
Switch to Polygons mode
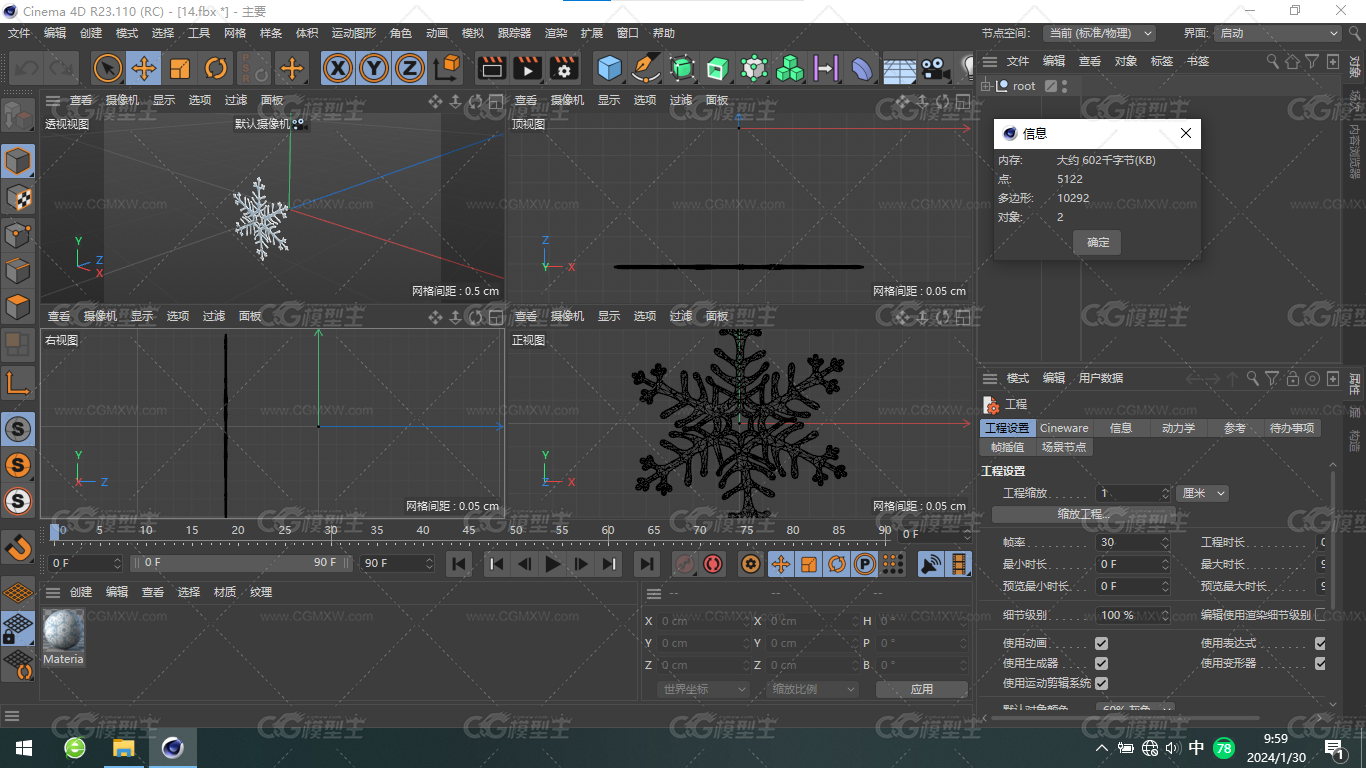click(18, 307)
